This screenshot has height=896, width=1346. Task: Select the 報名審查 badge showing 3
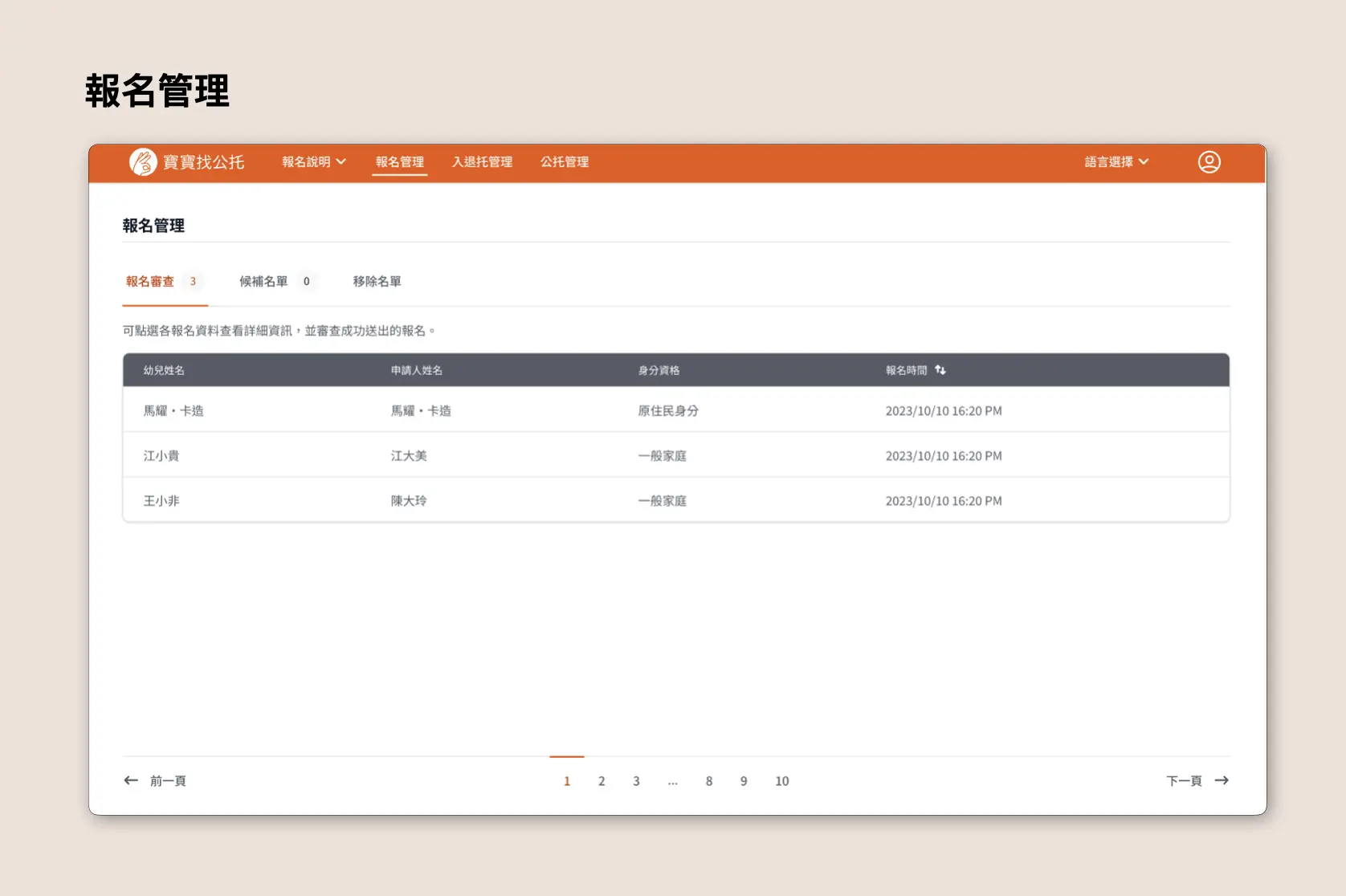(193, 282)
